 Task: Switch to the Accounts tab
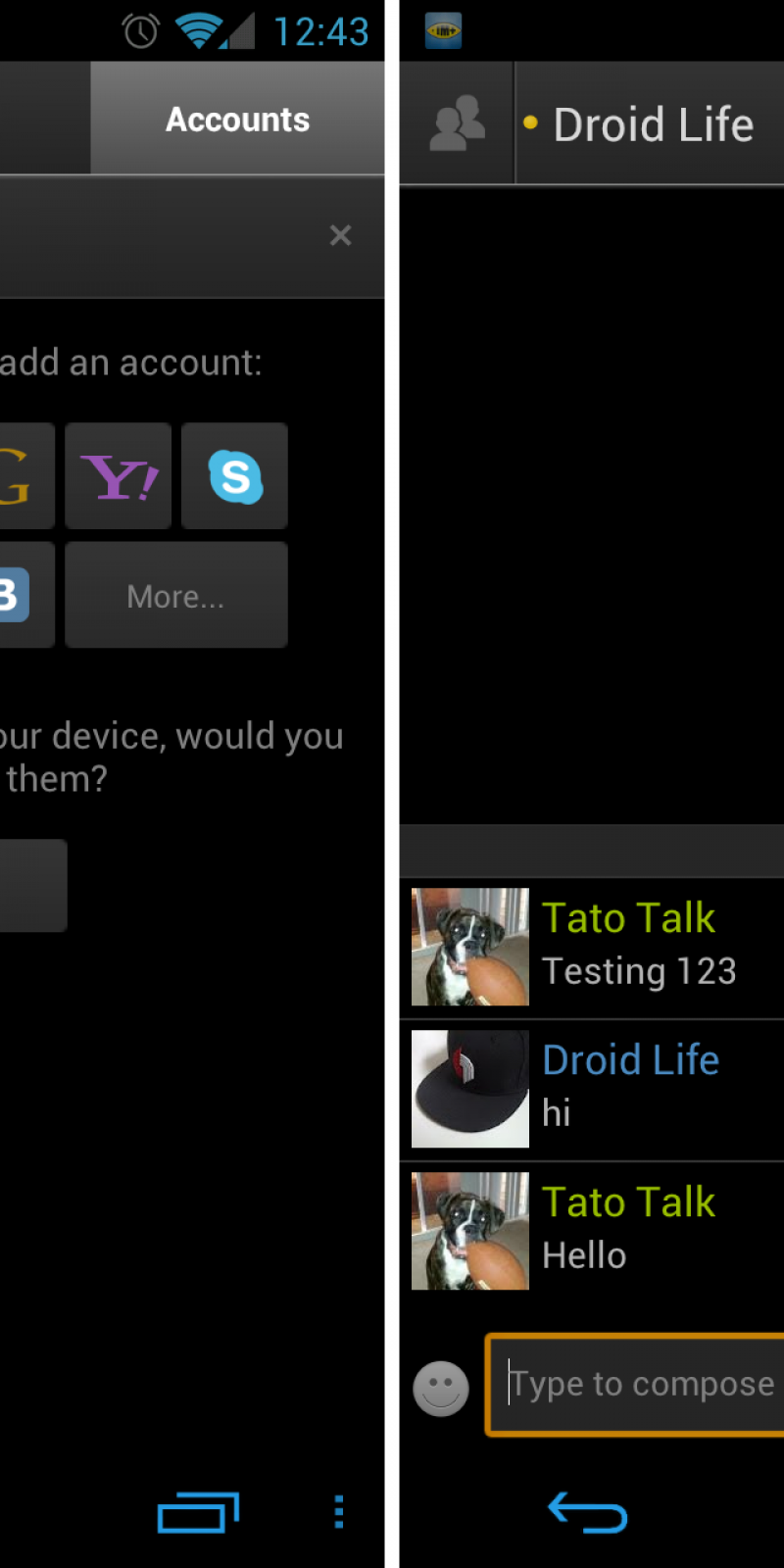coord(237,119)
